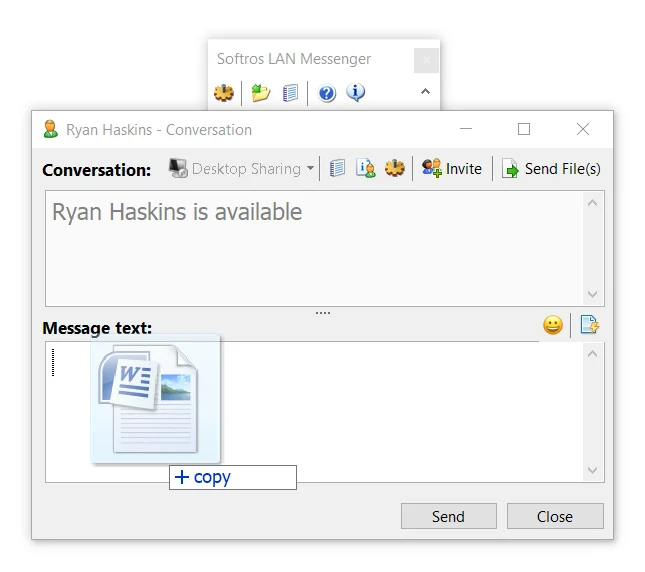Screen dimensions: 645x572
Task: View user info icon in conversation toolbar
Action: (366, 168)
